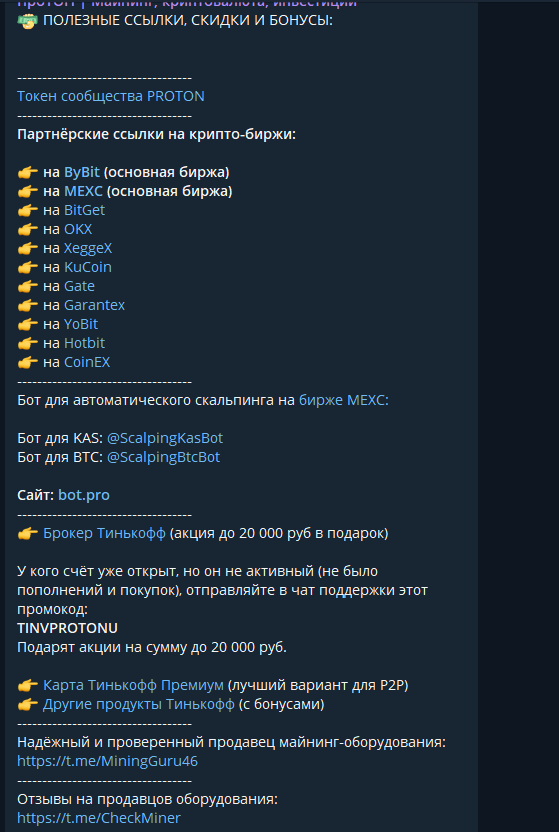The height and width of the screenshot is (832, 559).
Task: Visit the XeggeX exchange link
Action: (x=88, y=248)
